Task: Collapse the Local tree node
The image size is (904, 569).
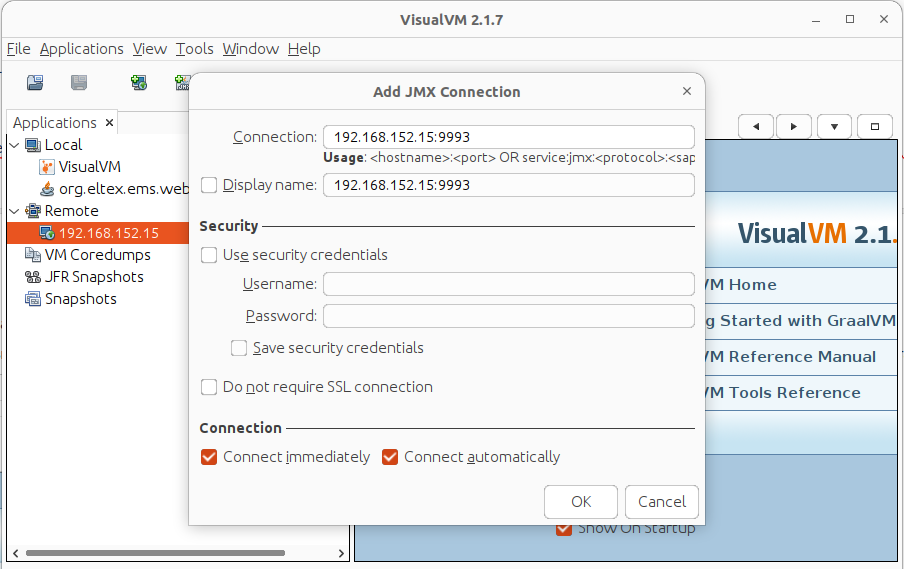Action: [x=14, y=145]
